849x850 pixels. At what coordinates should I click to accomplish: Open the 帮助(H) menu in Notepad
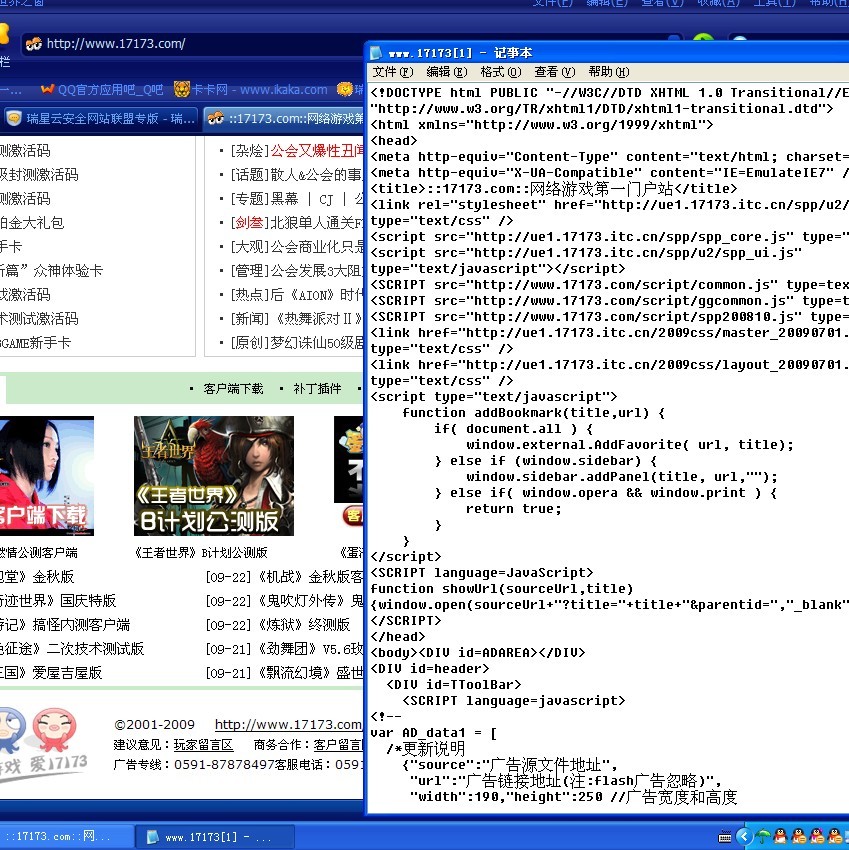coord(609,72)
